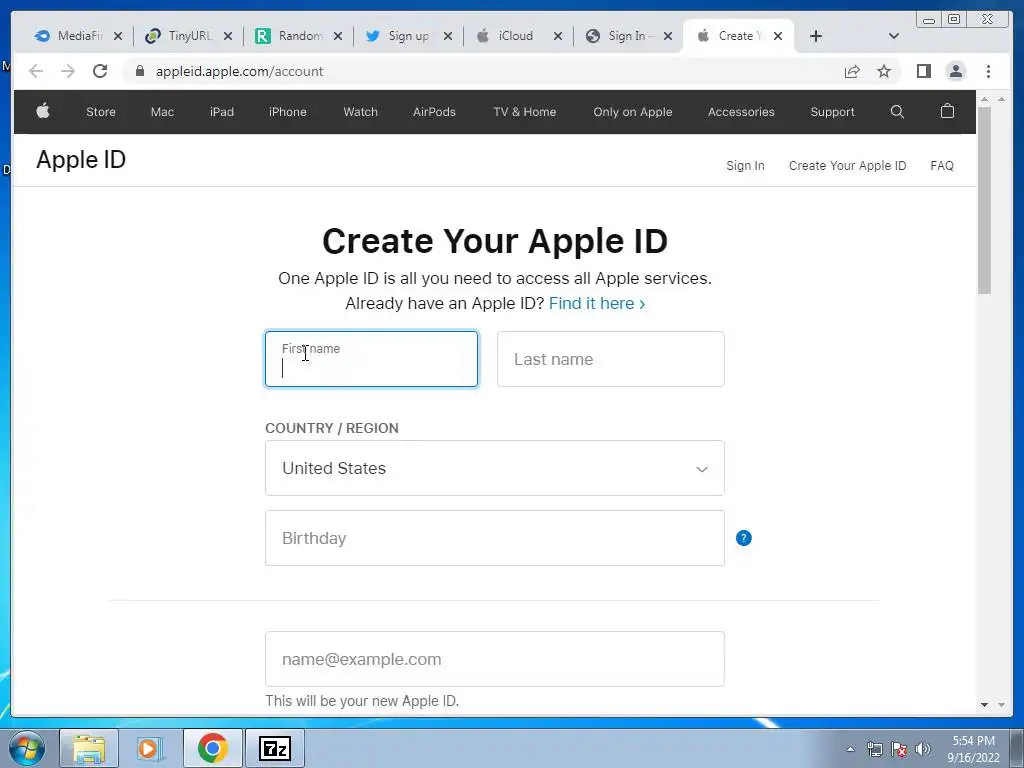Click the Birthday help question mark icon
Screen dimensions: 1024x768
click(x=744, y=538)
